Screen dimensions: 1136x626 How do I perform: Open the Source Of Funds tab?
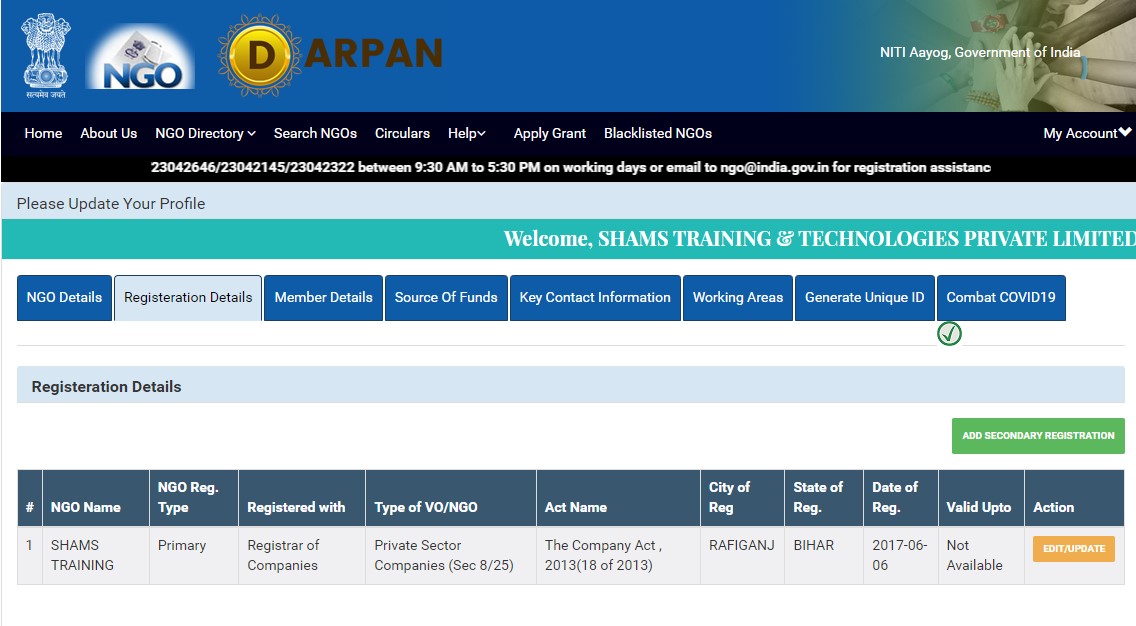446,298
